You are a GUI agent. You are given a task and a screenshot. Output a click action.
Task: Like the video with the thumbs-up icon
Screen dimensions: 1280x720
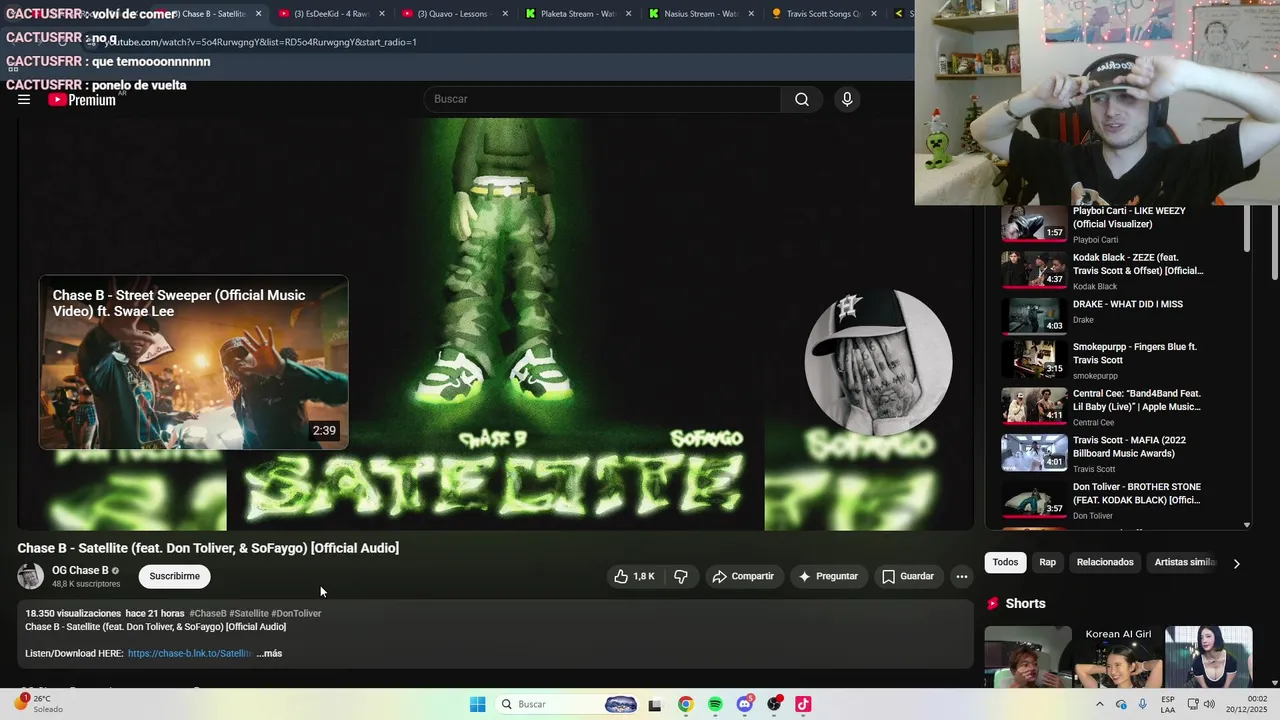tap(634, 576)
